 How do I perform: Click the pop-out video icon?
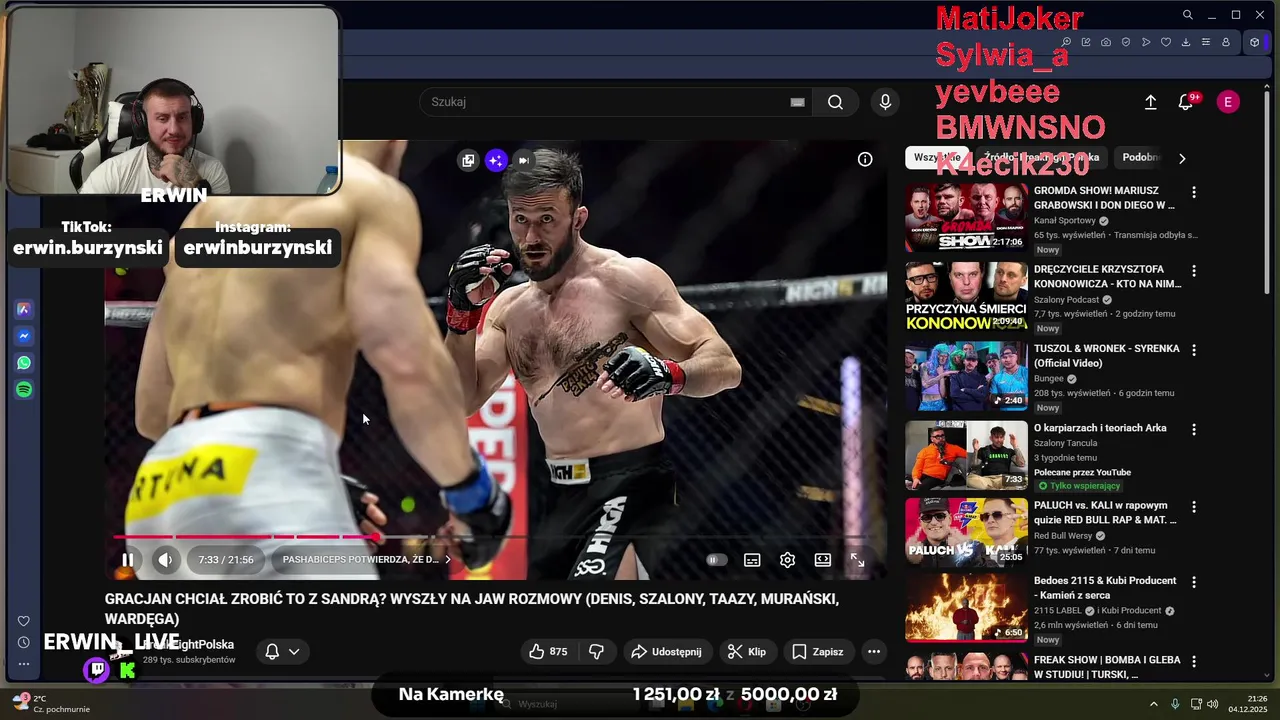(x=467, y=160)
